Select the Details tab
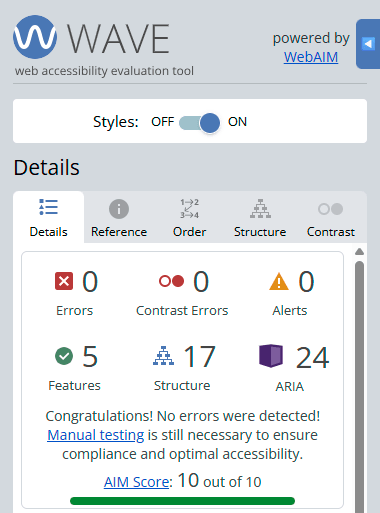The height and width of the screenshot is (513, 380). [x=49, y=218]
